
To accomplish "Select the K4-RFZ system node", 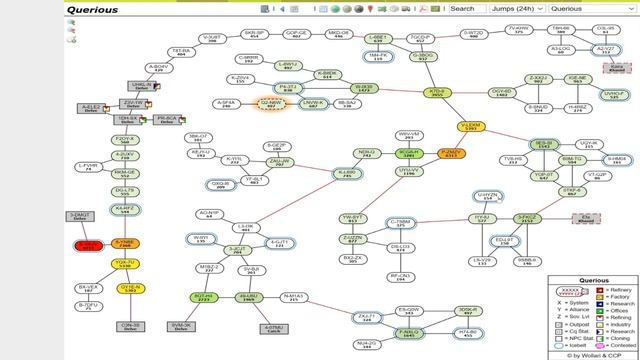I will (x=125, y=210).
